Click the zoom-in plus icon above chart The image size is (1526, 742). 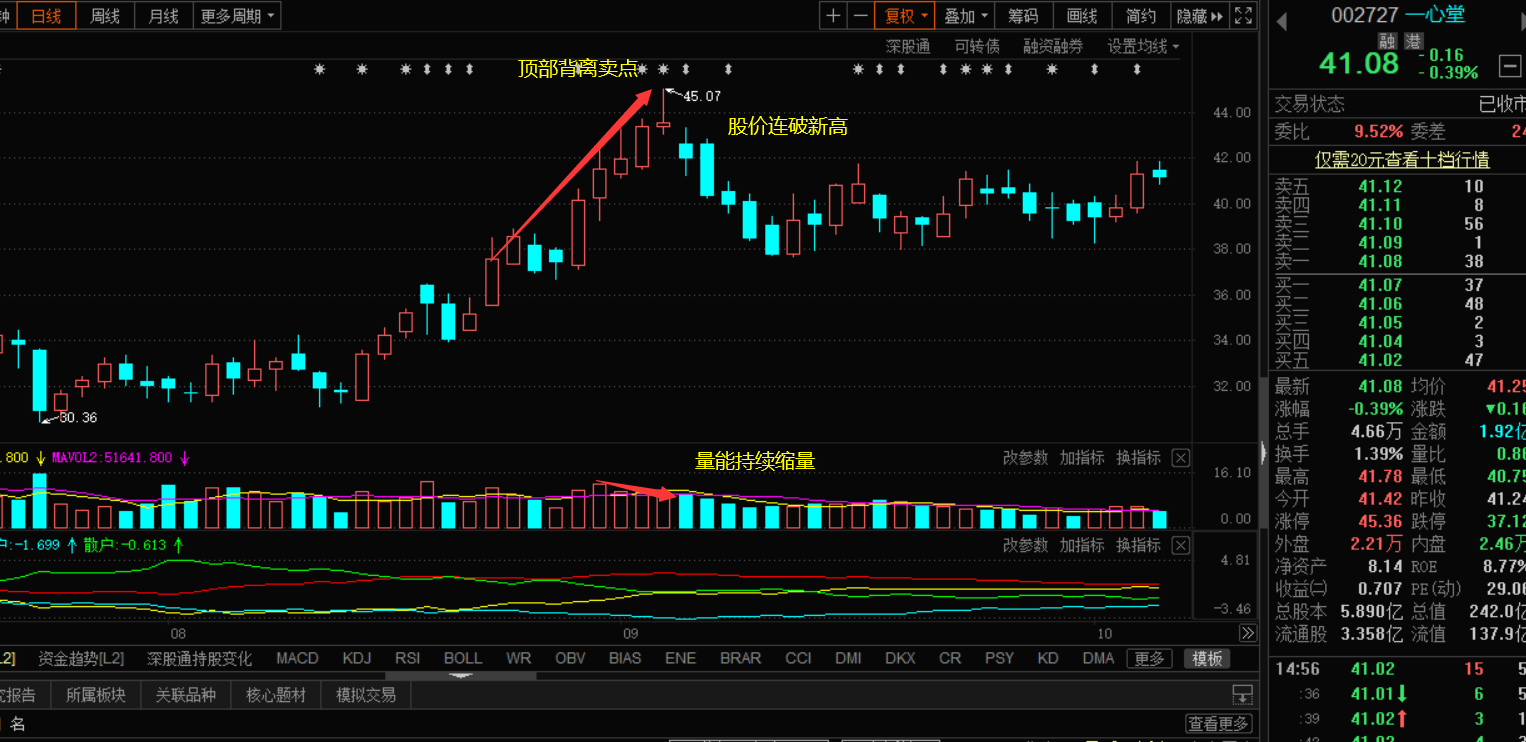(x=833, y=16)
